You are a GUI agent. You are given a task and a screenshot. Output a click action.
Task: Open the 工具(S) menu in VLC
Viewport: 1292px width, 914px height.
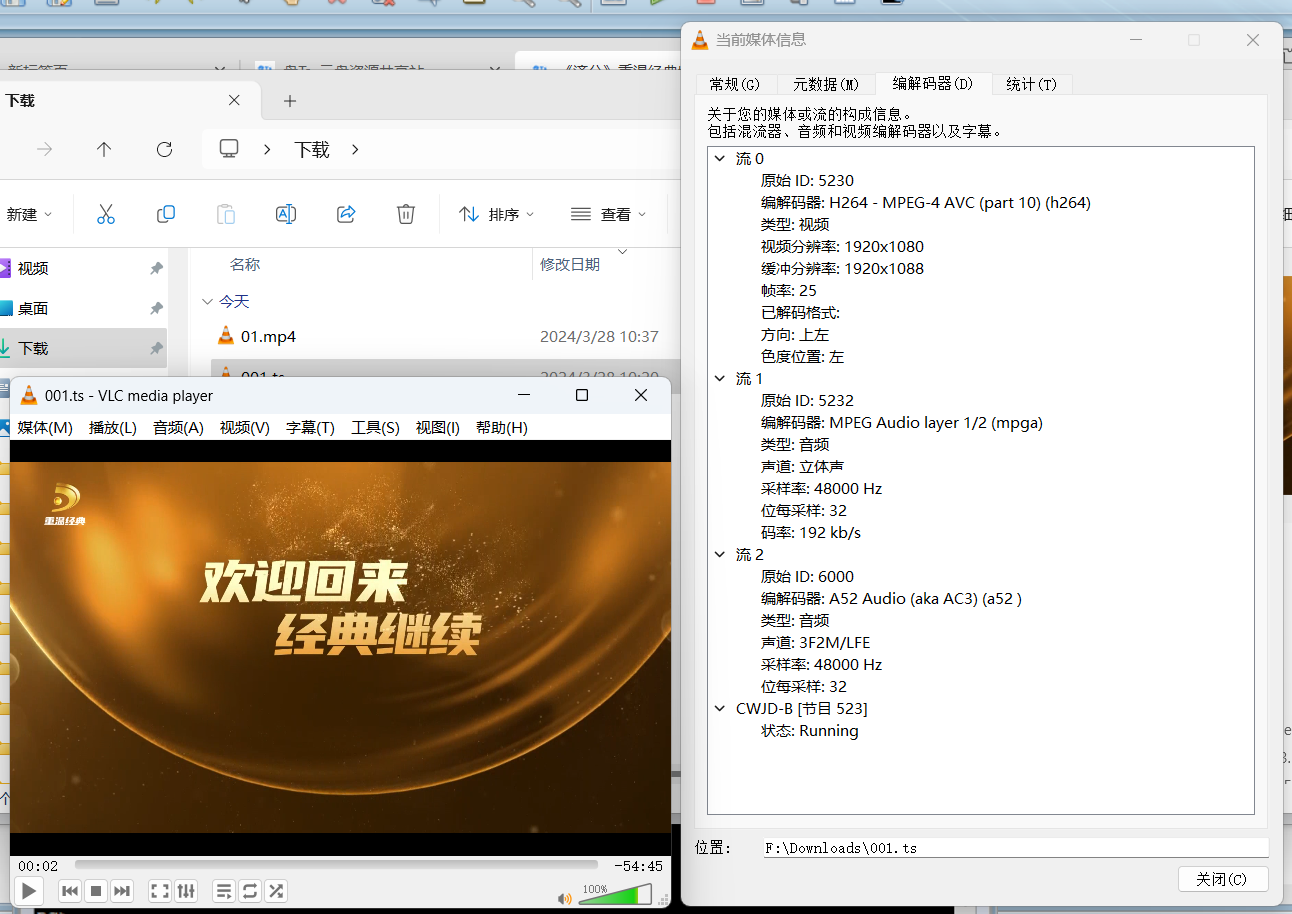coord(375,427)
